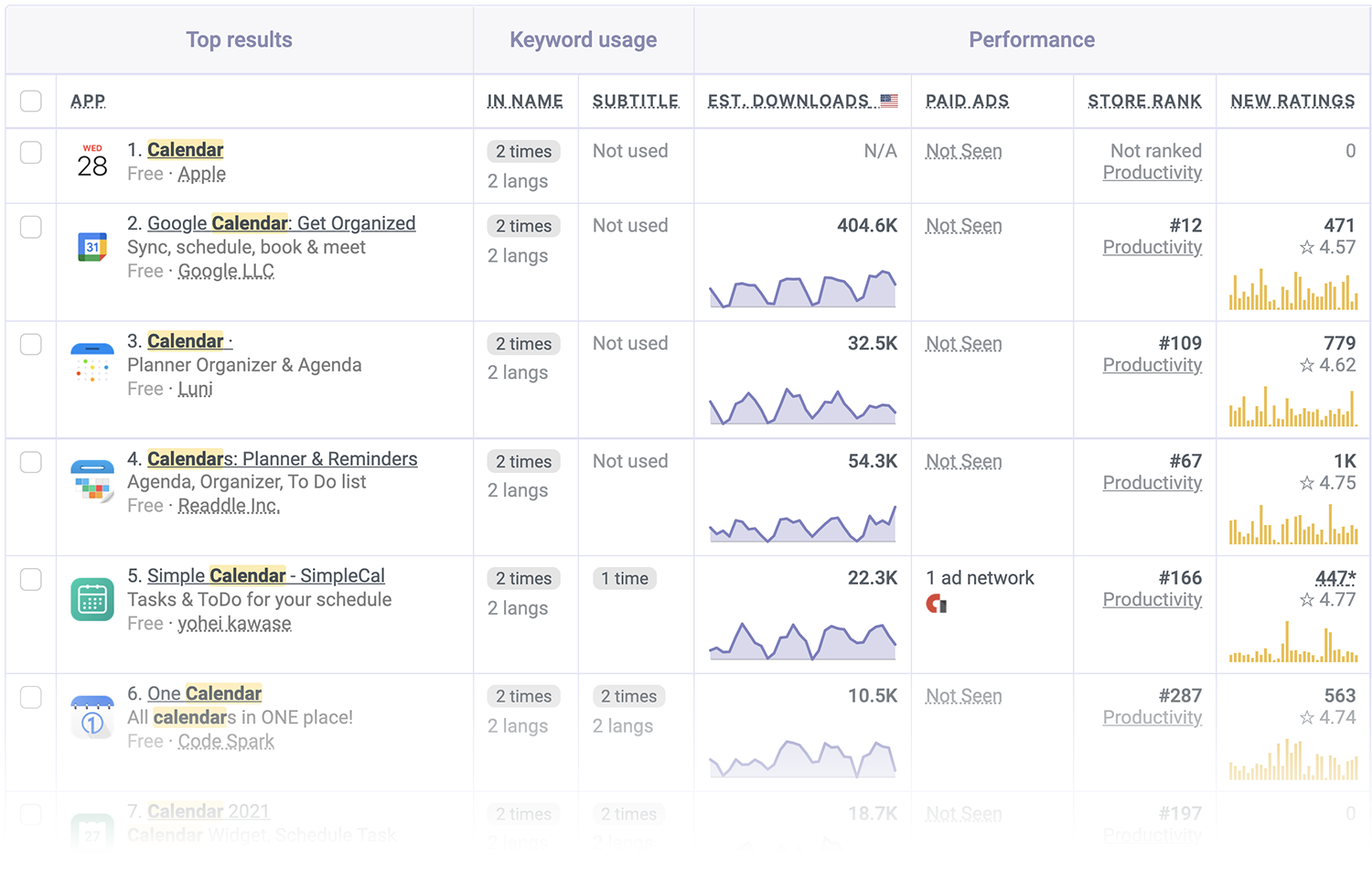Click Not Seen paid ads for Google Calendar
Viewport: 1372px width, 880px height.
click(x=964, y=226)
